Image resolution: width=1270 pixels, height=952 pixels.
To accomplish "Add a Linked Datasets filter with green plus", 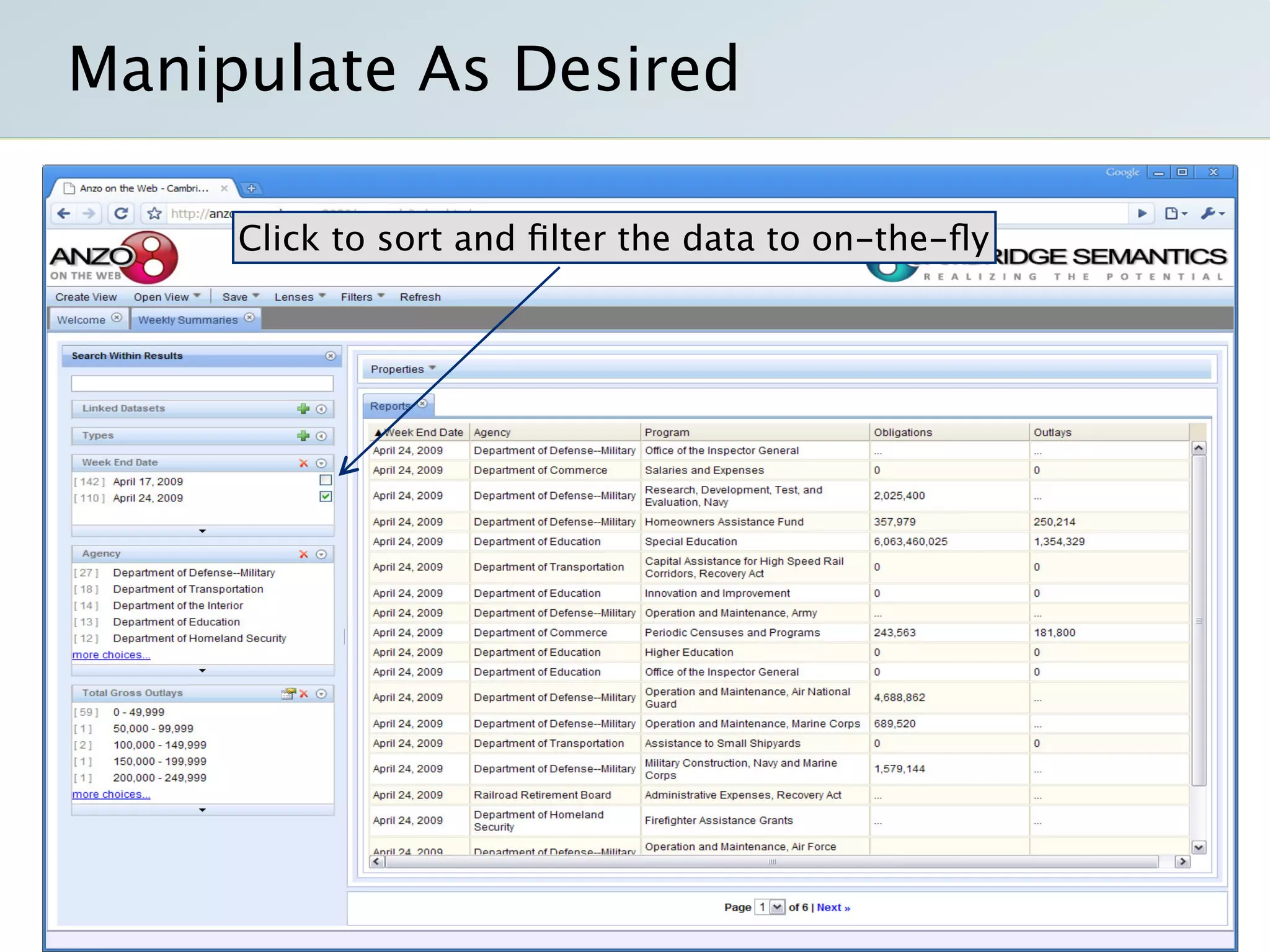I will click(303, 408).
